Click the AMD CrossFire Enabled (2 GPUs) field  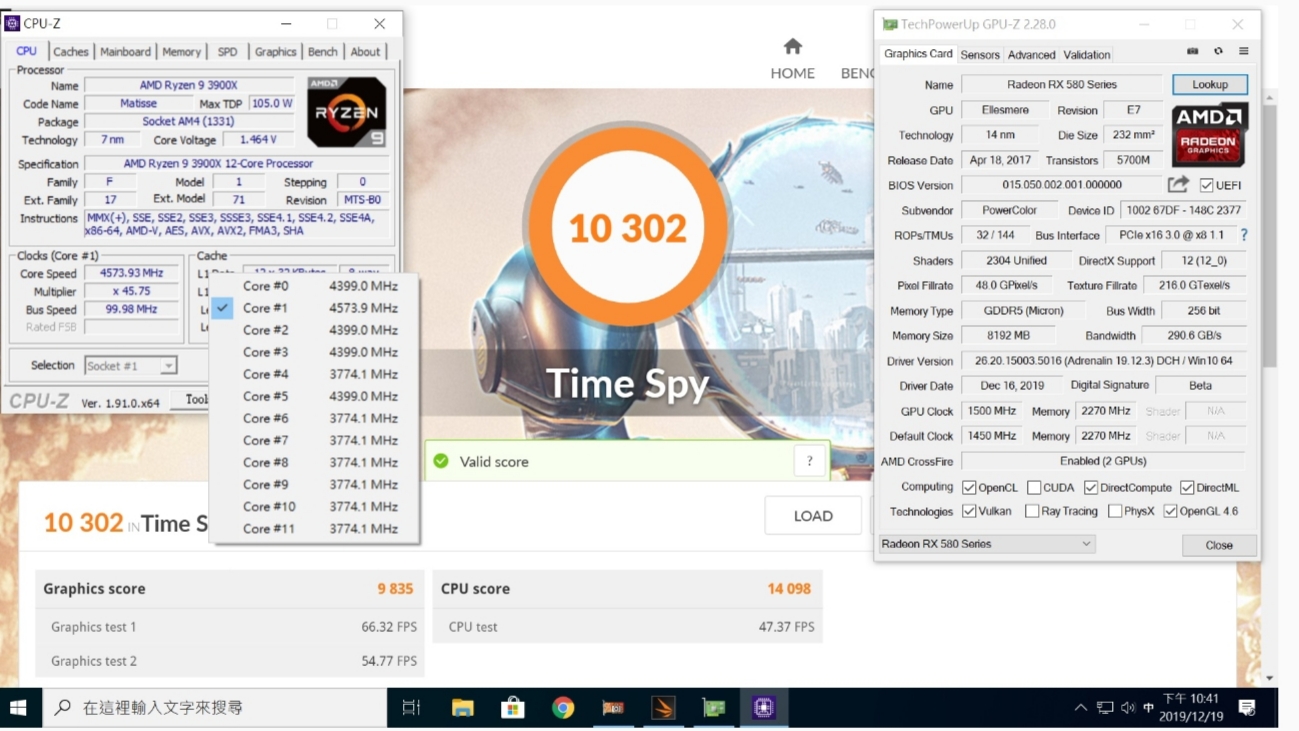1103,461
